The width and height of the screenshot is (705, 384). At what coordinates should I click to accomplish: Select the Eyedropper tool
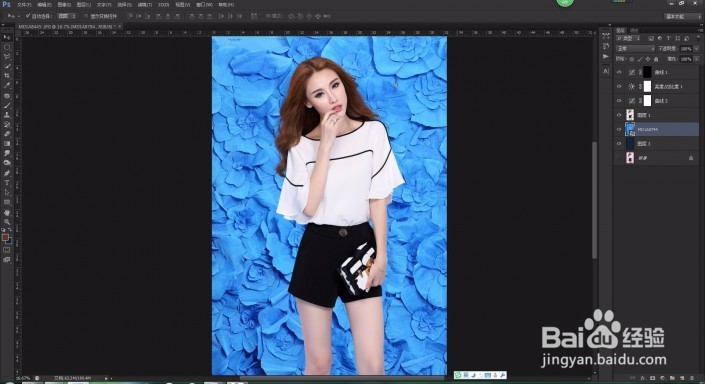pos(7,85)
